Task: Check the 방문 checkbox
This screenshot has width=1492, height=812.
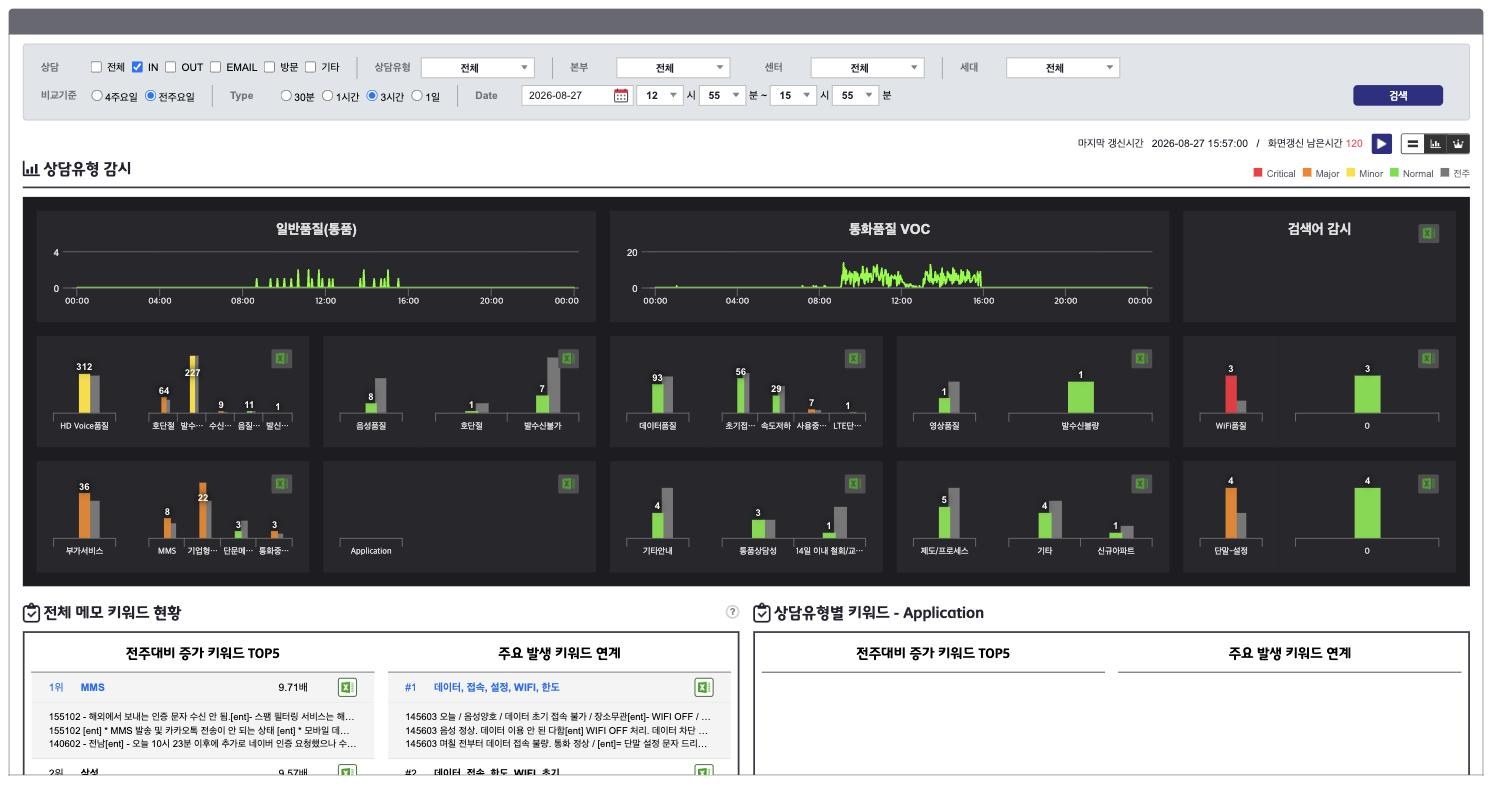Action: click(x=269, y=67)
